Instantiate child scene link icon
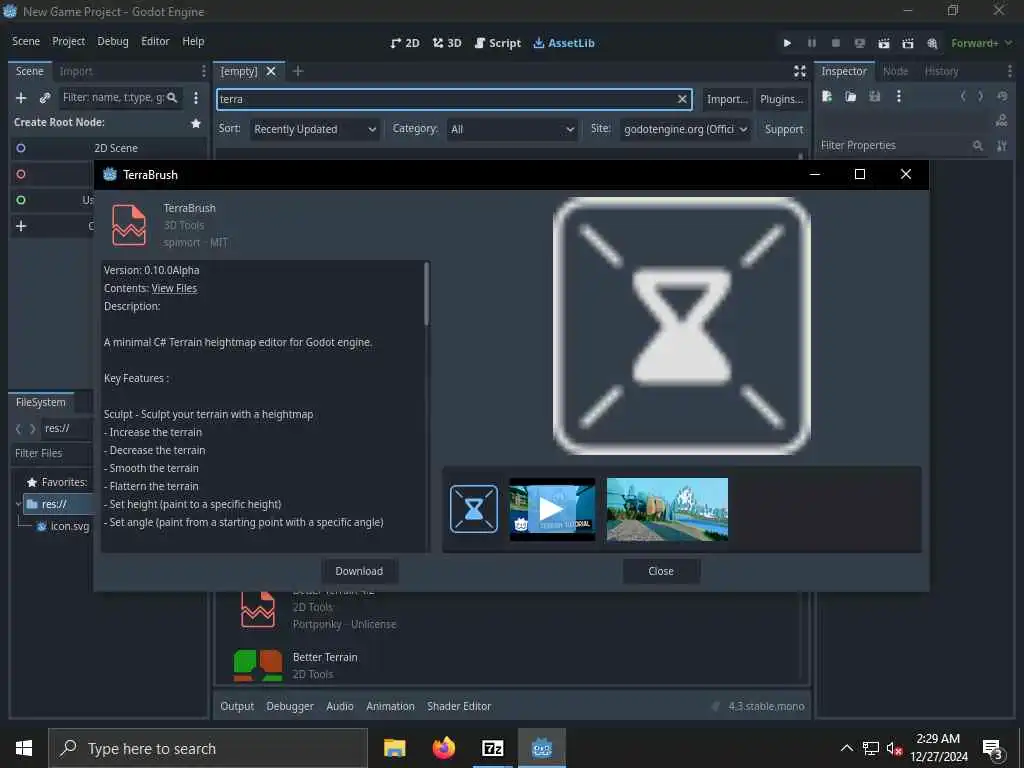The width and height of the screenshot is (1024, 768). [45, 97]
